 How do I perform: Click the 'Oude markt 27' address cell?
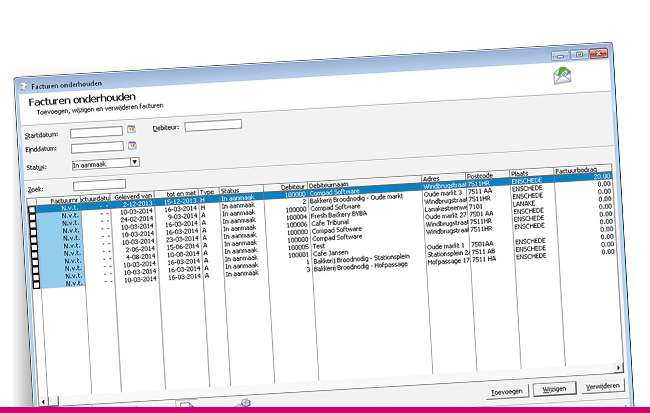pyautogui.click(x=446, y=216)
